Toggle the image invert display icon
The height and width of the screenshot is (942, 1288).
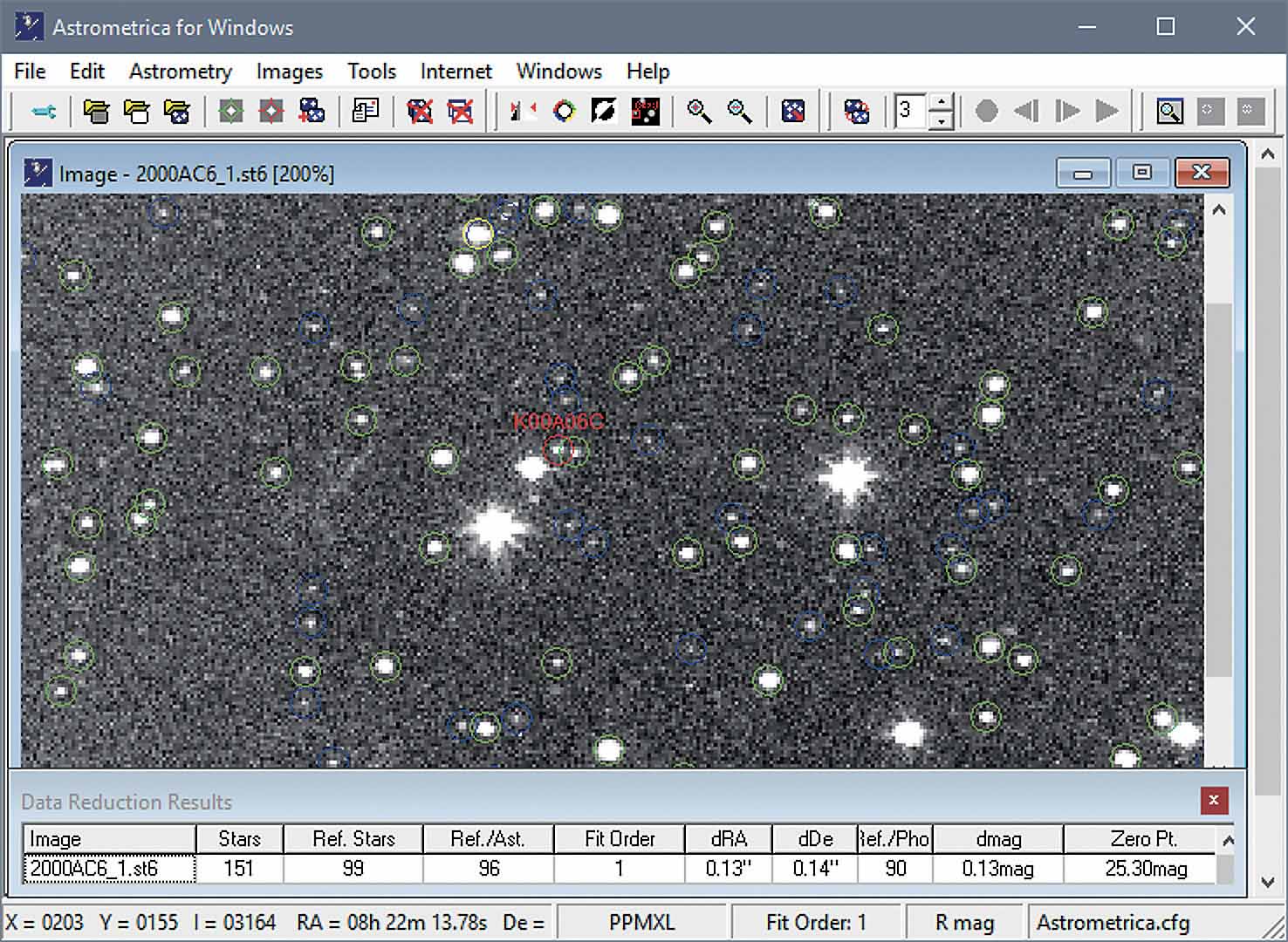pyautogui.click(x=604, y=111)
